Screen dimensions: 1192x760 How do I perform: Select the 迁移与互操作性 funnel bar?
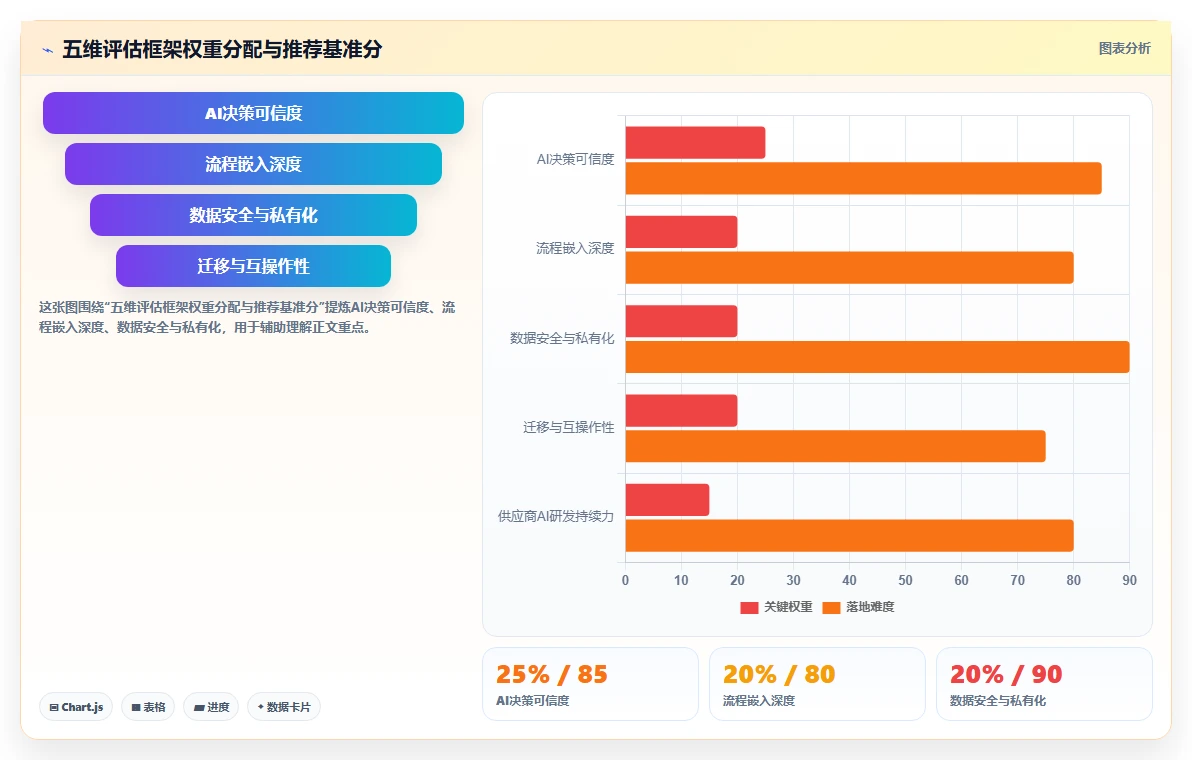253,266
